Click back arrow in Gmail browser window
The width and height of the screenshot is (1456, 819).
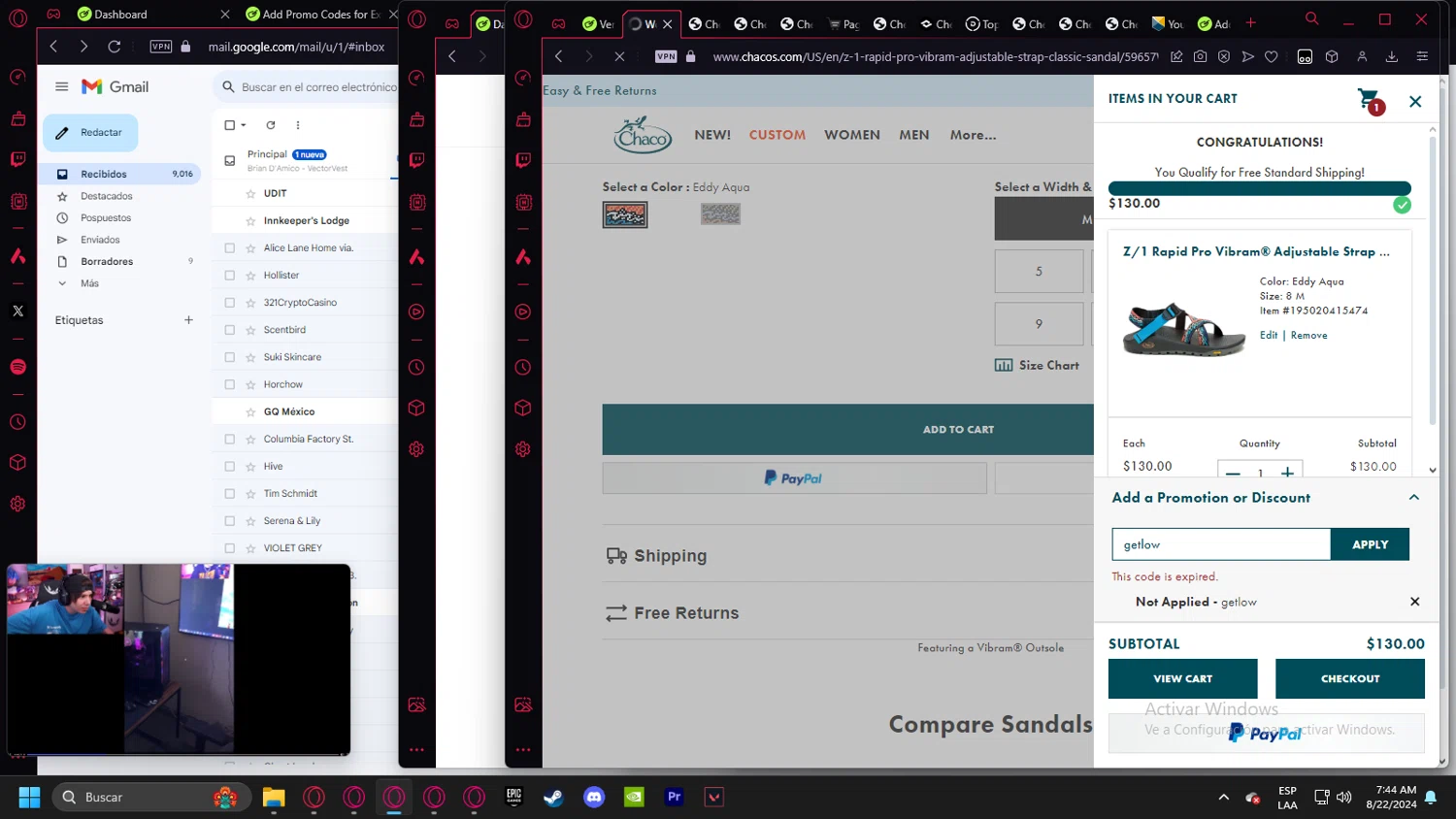(x=53, y=47)
